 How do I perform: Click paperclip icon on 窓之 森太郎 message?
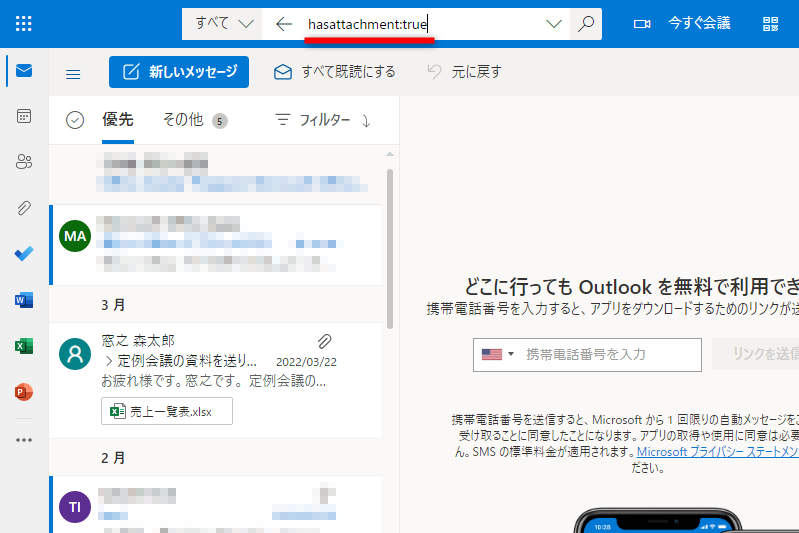pyautogui.click(x=325, y=341)
